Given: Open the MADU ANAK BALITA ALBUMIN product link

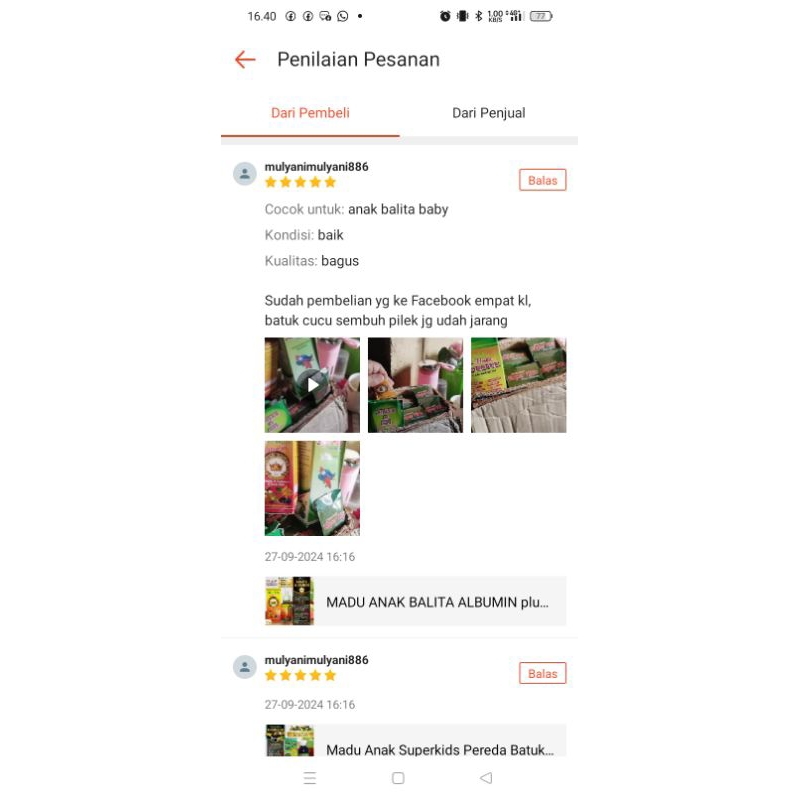Looking at the screenshot, I should click(x=415, y=602).
